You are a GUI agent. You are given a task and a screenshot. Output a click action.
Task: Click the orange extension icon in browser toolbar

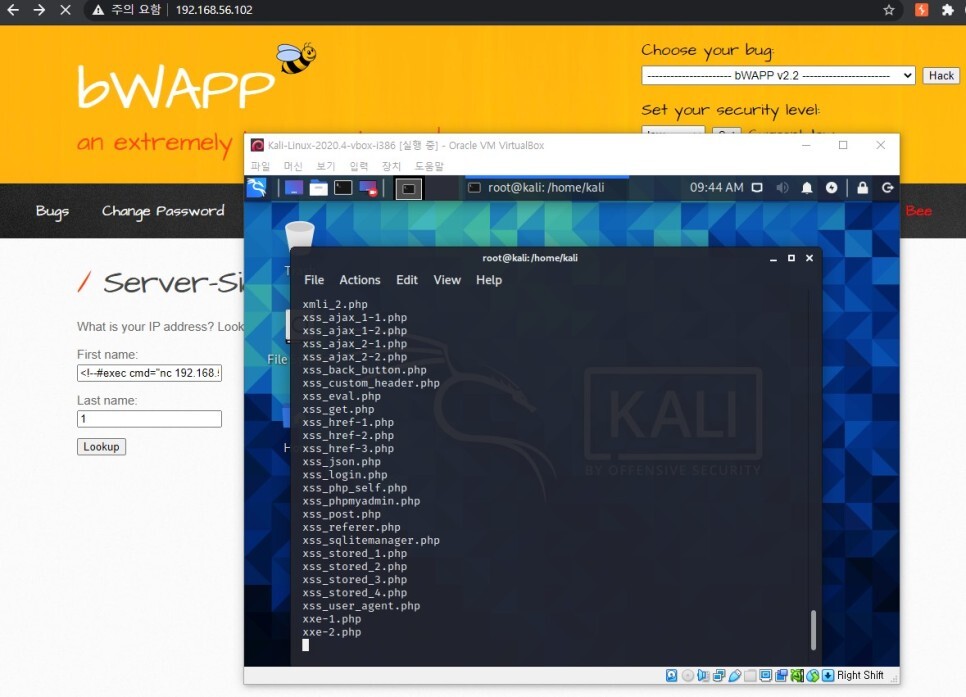922,10
